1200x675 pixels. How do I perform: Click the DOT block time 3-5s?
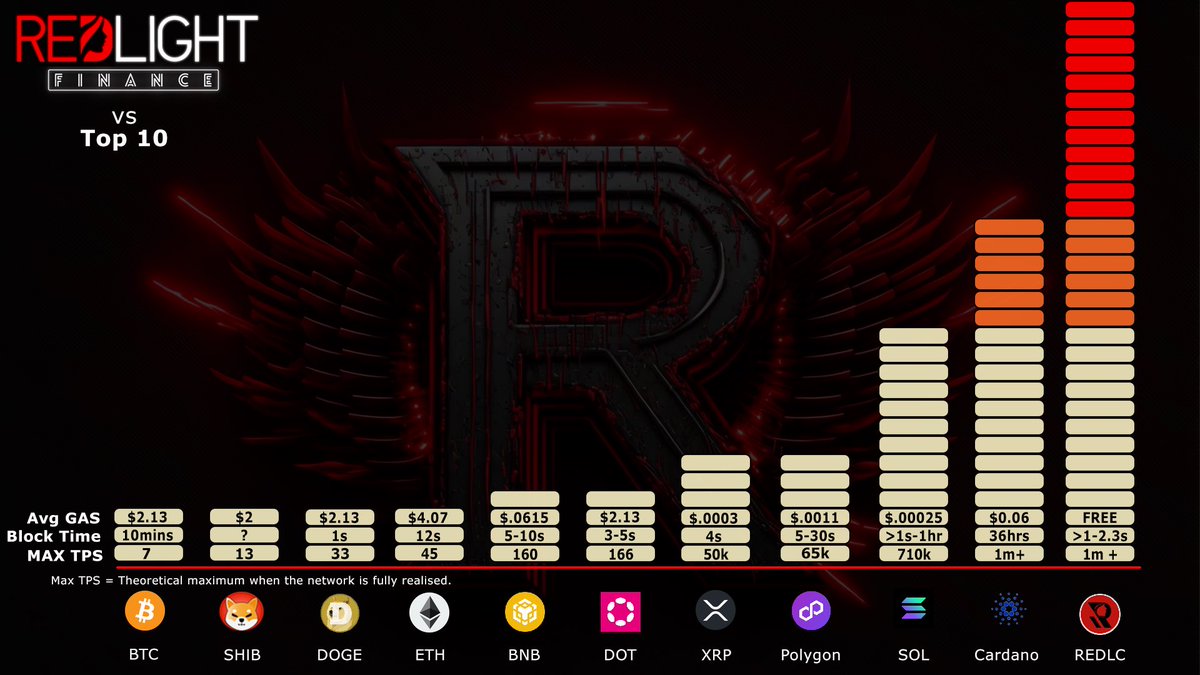pos(620,535)
